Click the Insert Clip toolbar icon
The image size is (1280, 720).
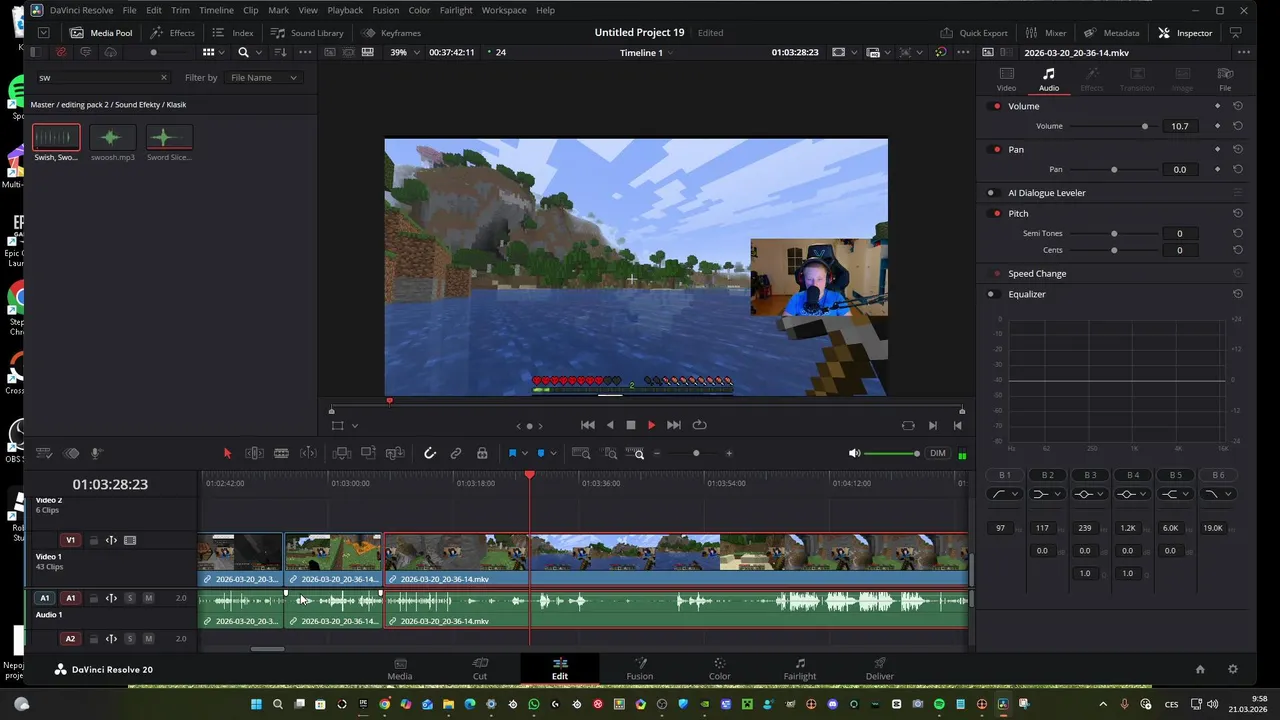tap(342, 453)
